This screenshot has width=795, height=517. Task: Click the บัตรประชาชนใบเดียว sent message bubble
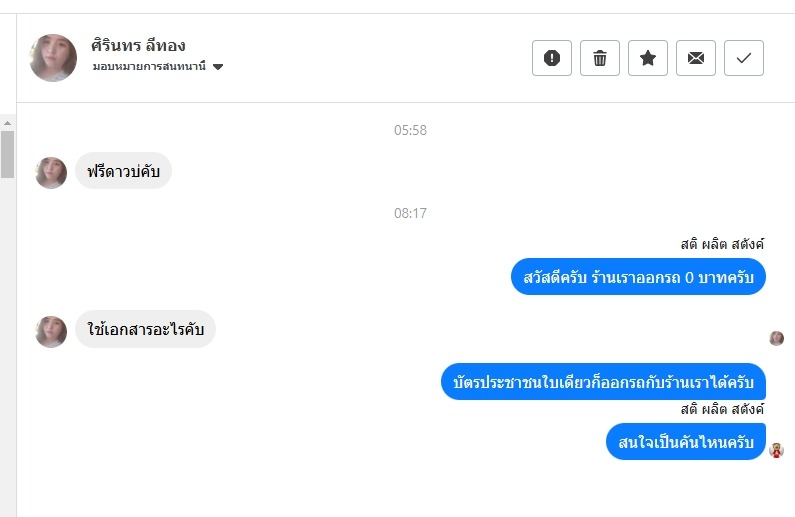(x=603, y=382)
